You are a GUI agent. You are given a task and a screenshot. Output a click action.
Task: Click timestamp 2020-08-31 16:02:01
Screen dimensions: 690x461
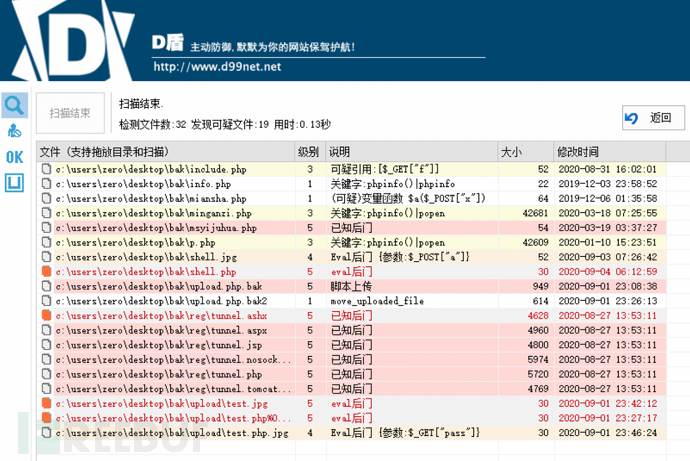pos(608,169)
